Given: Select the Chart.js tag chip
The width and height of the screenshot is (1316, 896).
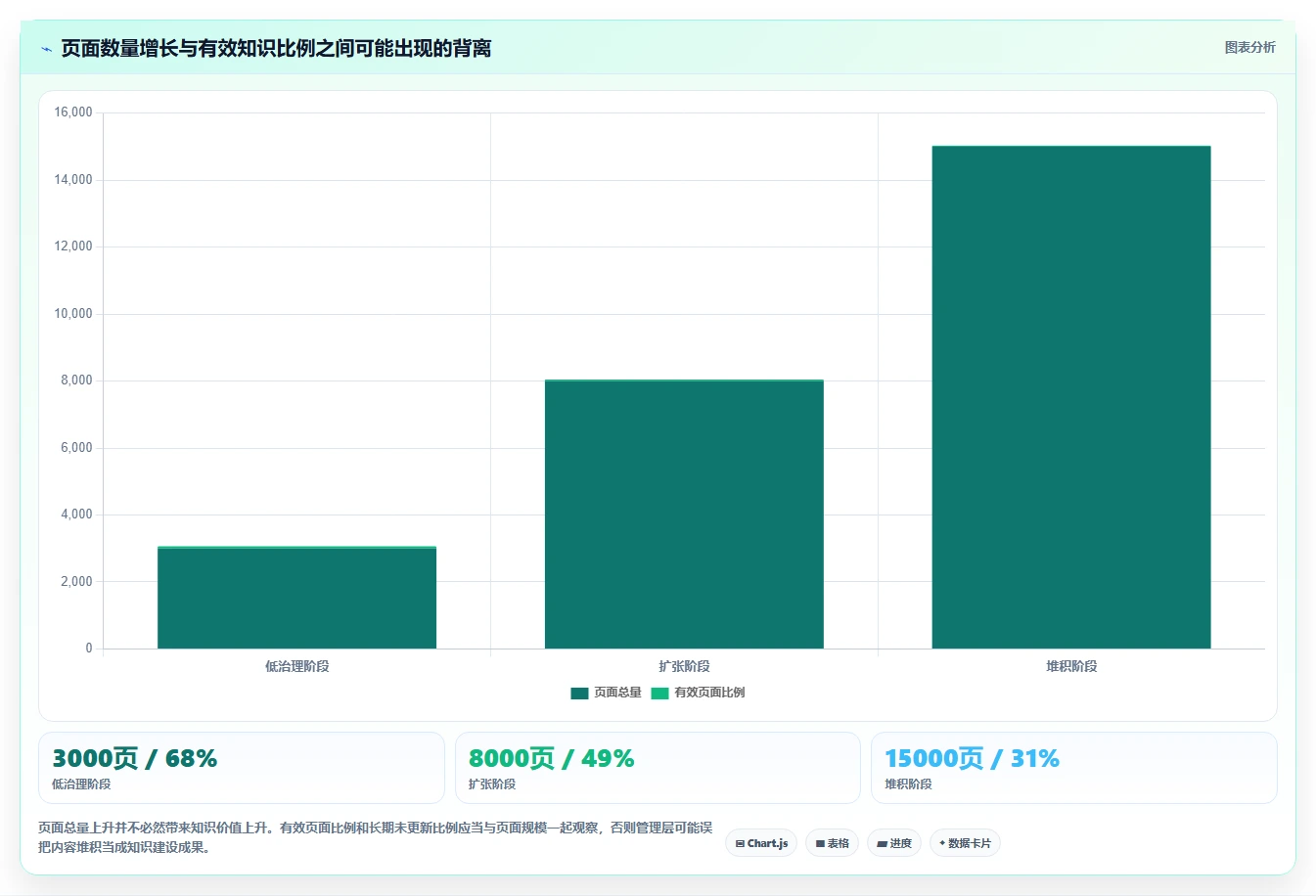Looking at the screenshot, I should (761, 843).
